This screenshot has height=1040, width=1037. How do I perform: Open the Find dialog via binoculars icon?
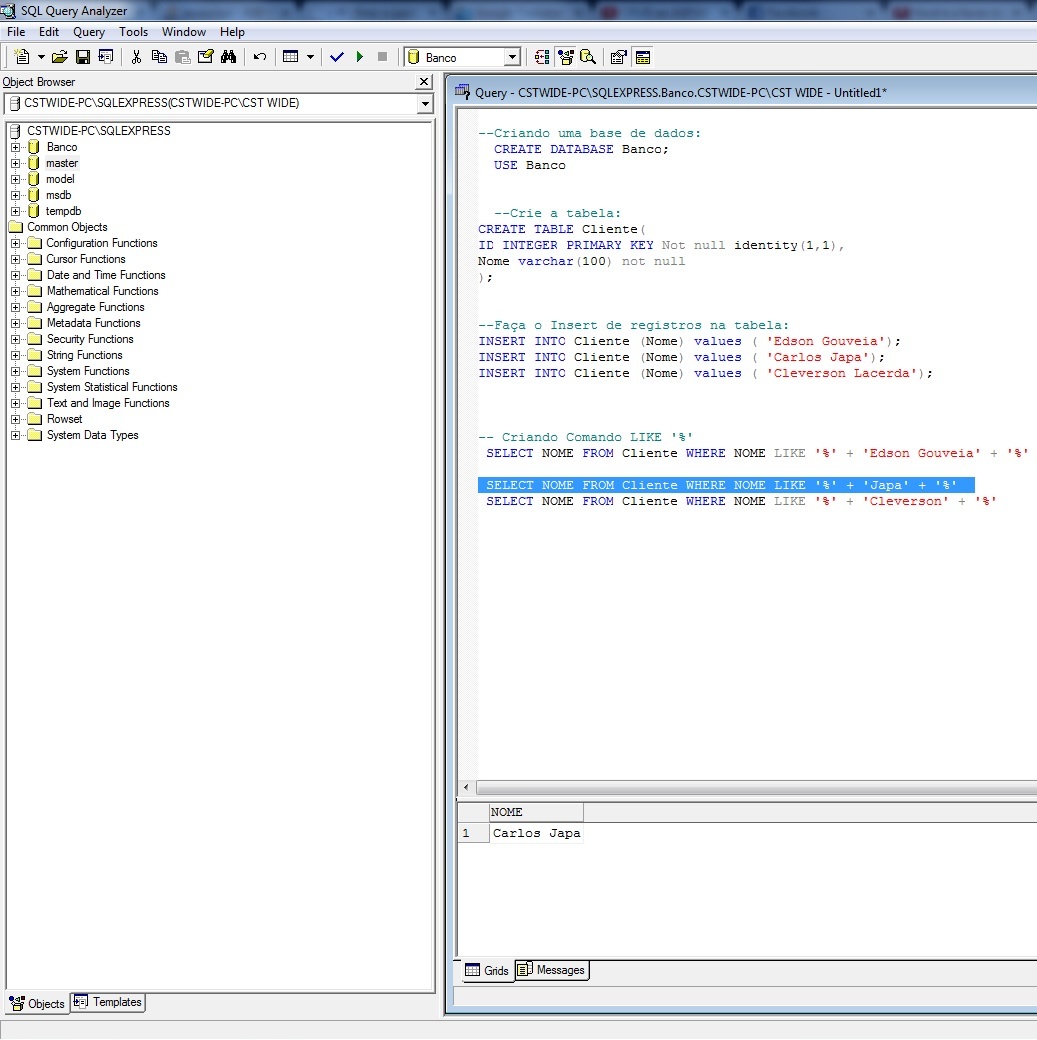point(229,57)
